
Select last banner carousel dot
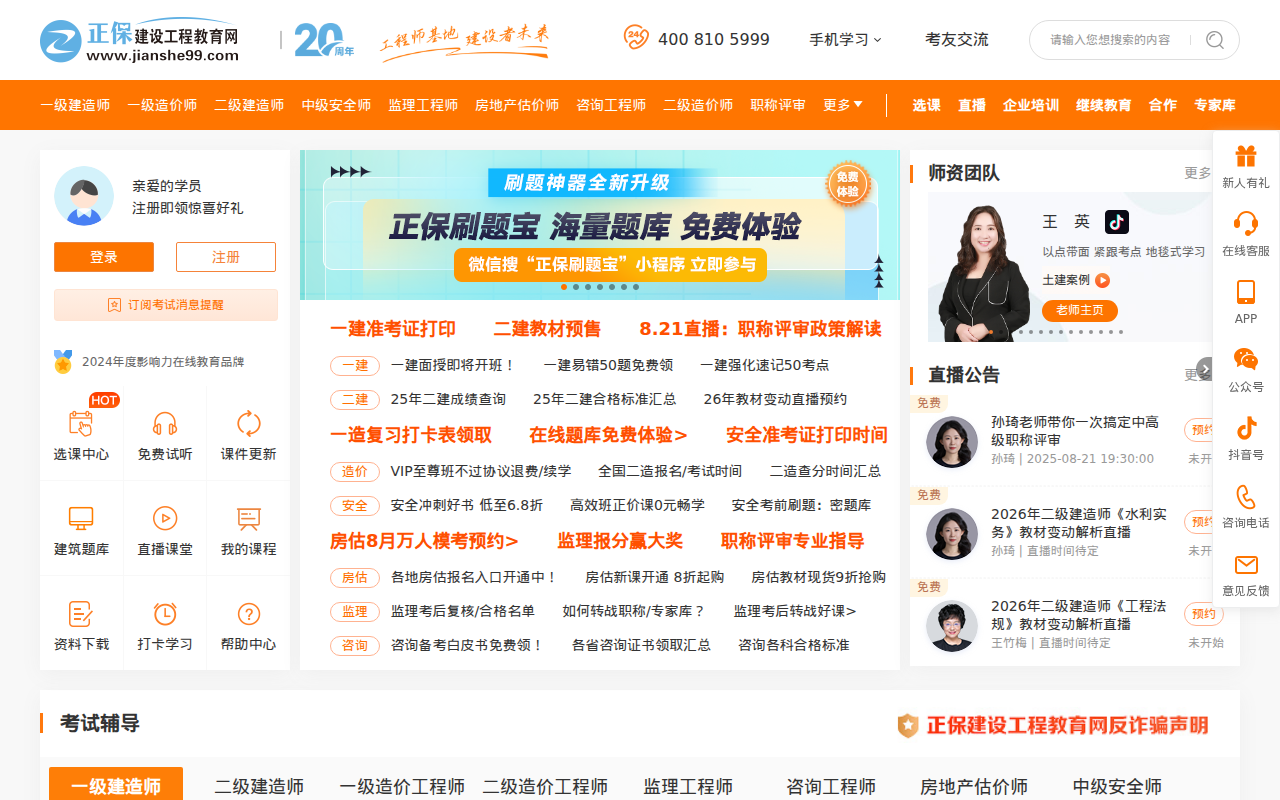pyautogui.click(x=636, y=287)
